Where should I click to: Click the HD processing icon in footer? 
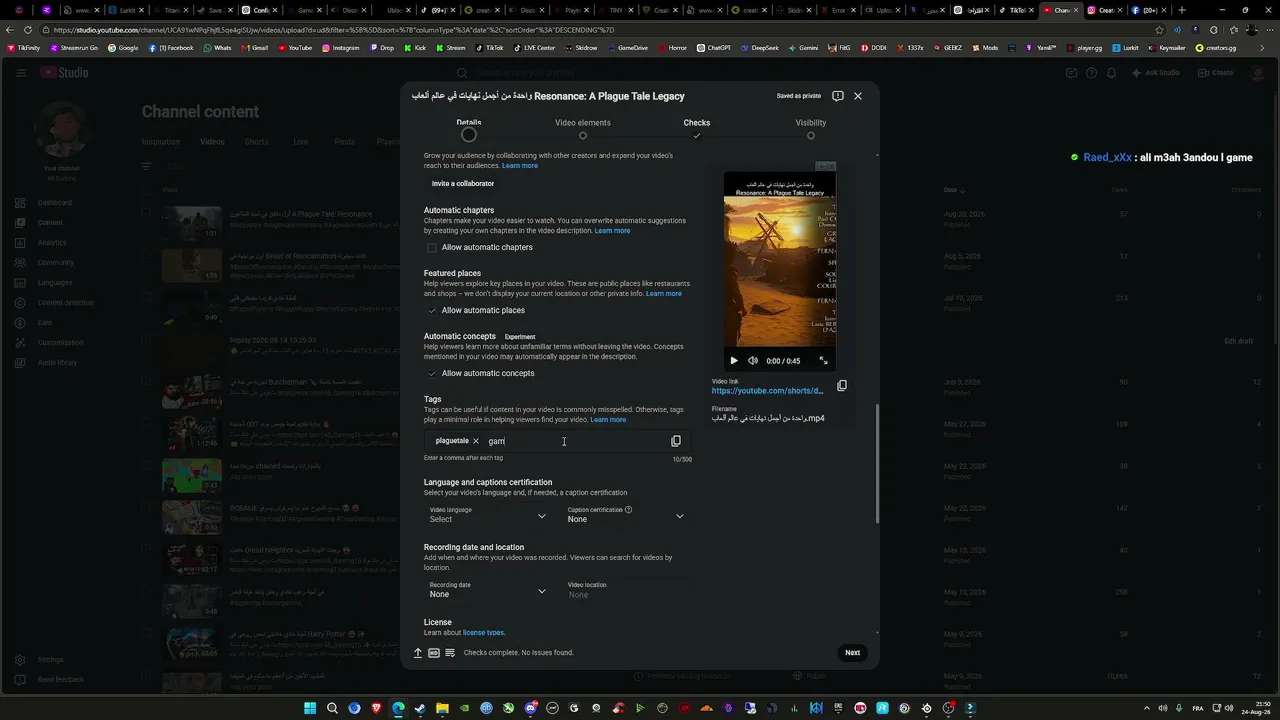pyautogui.click(x=434, y=653)
